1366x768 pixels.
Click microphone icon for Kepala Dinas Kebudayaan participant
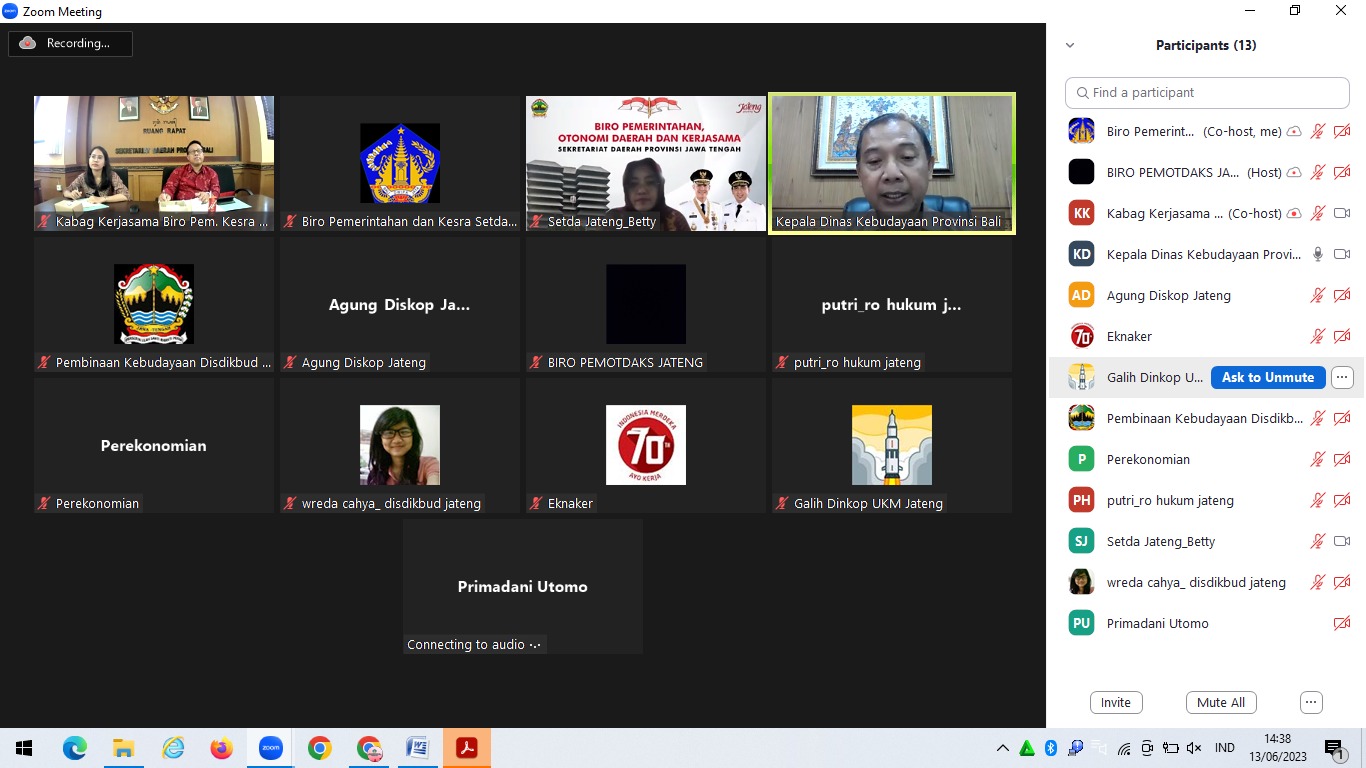pyautogui.click(x=1318, y=254)
